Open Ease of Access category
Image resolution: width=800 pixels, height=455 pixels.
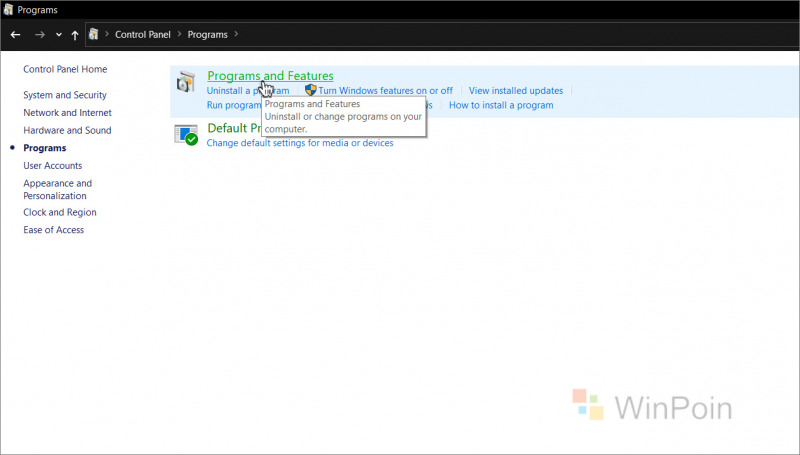[x=54, y=230]
